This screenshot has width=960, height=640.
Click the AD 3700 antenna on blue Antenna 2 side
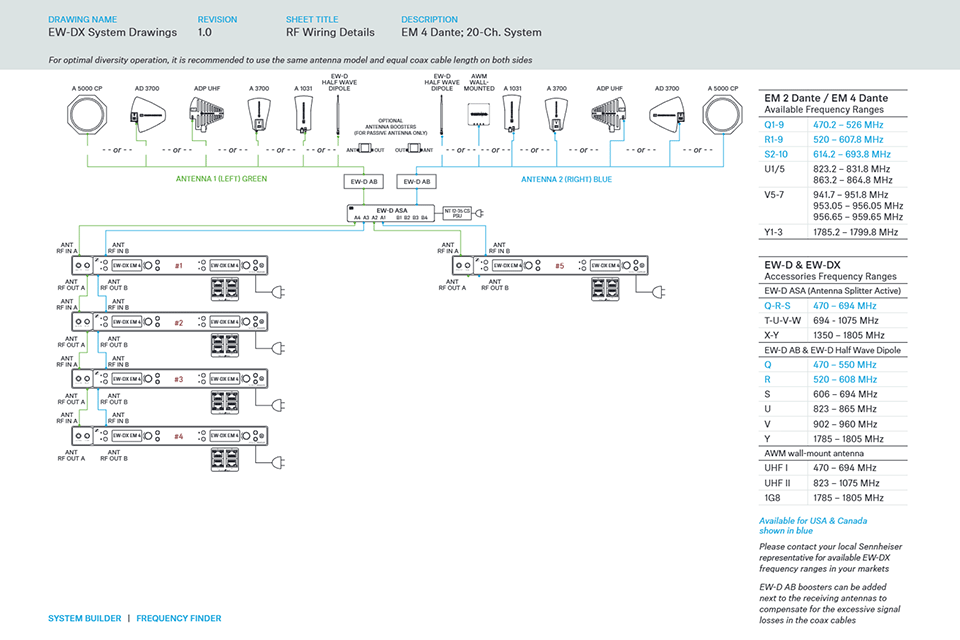coord(667,114)
